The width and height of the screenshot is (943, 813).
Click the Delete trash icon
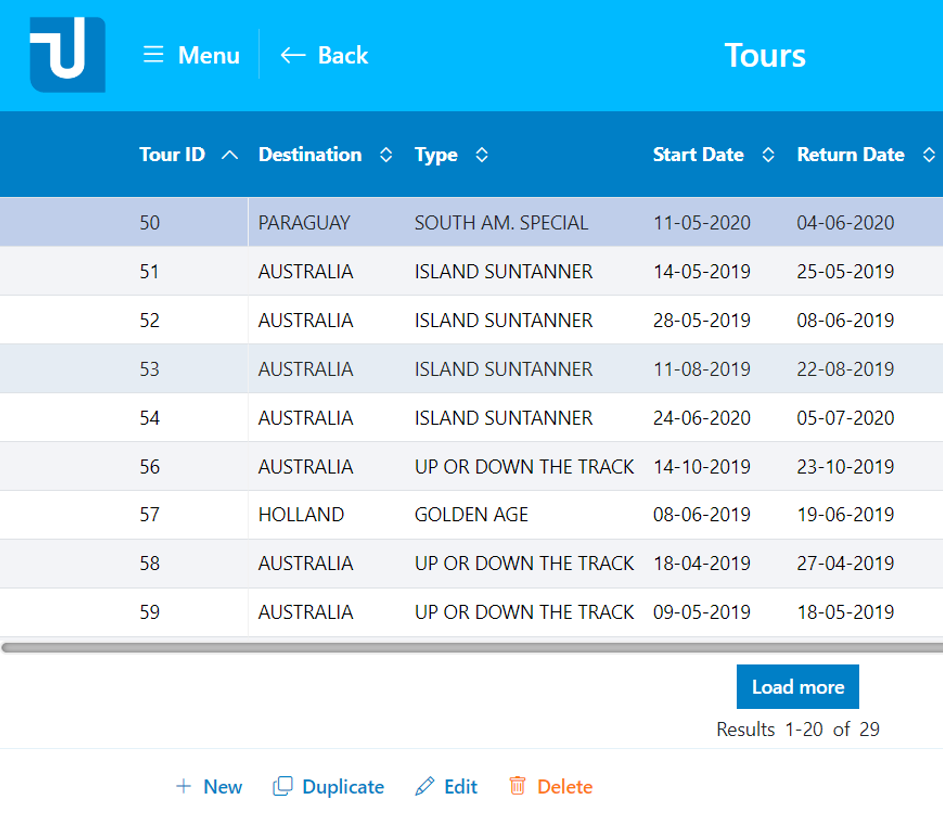coord(517,787)
